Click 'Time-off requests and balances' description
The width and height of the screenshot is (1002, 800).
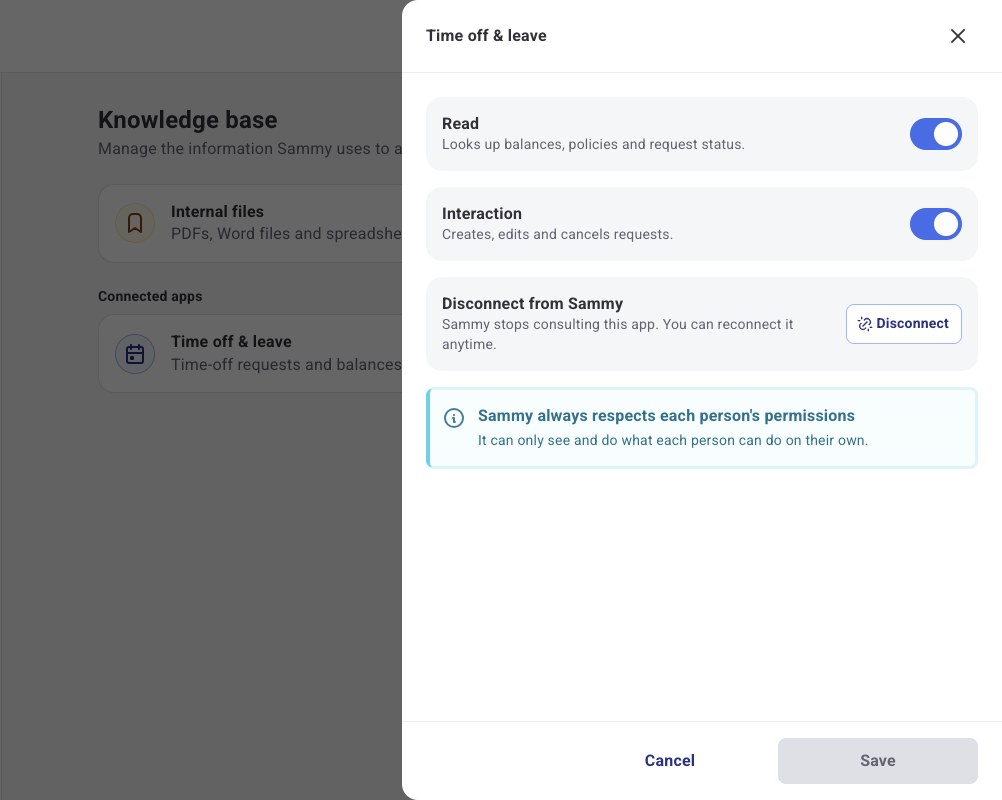pos(286,364)
